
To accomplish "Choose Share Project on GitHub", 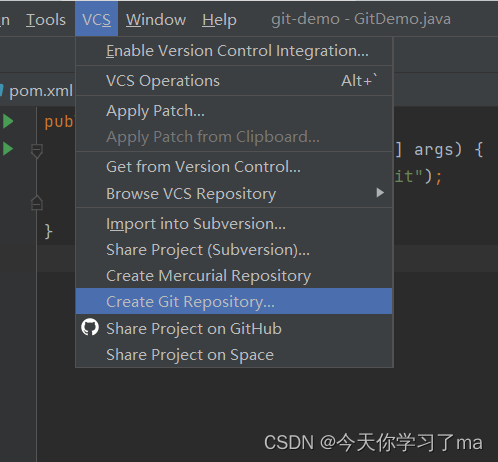I will [x=234, y=328].
